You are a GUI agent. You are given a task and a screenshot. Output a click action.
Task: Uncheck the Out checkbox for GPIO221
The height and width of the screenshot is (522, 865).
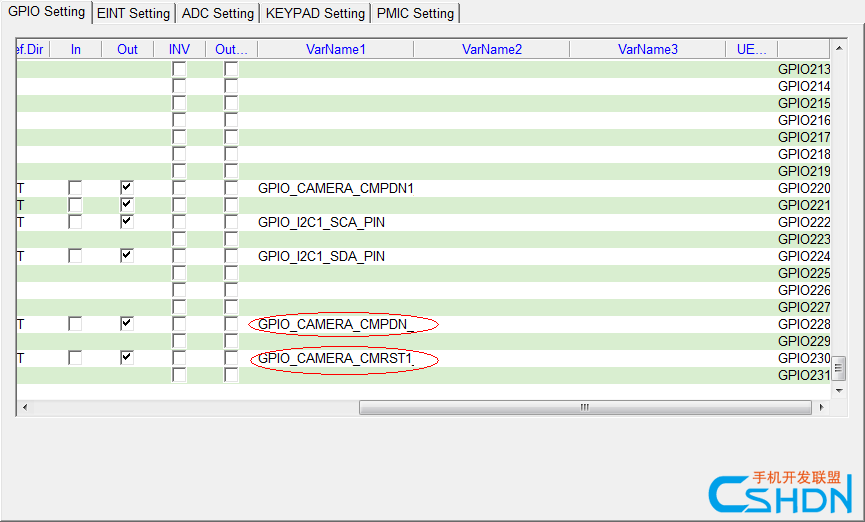pos(127,205)
